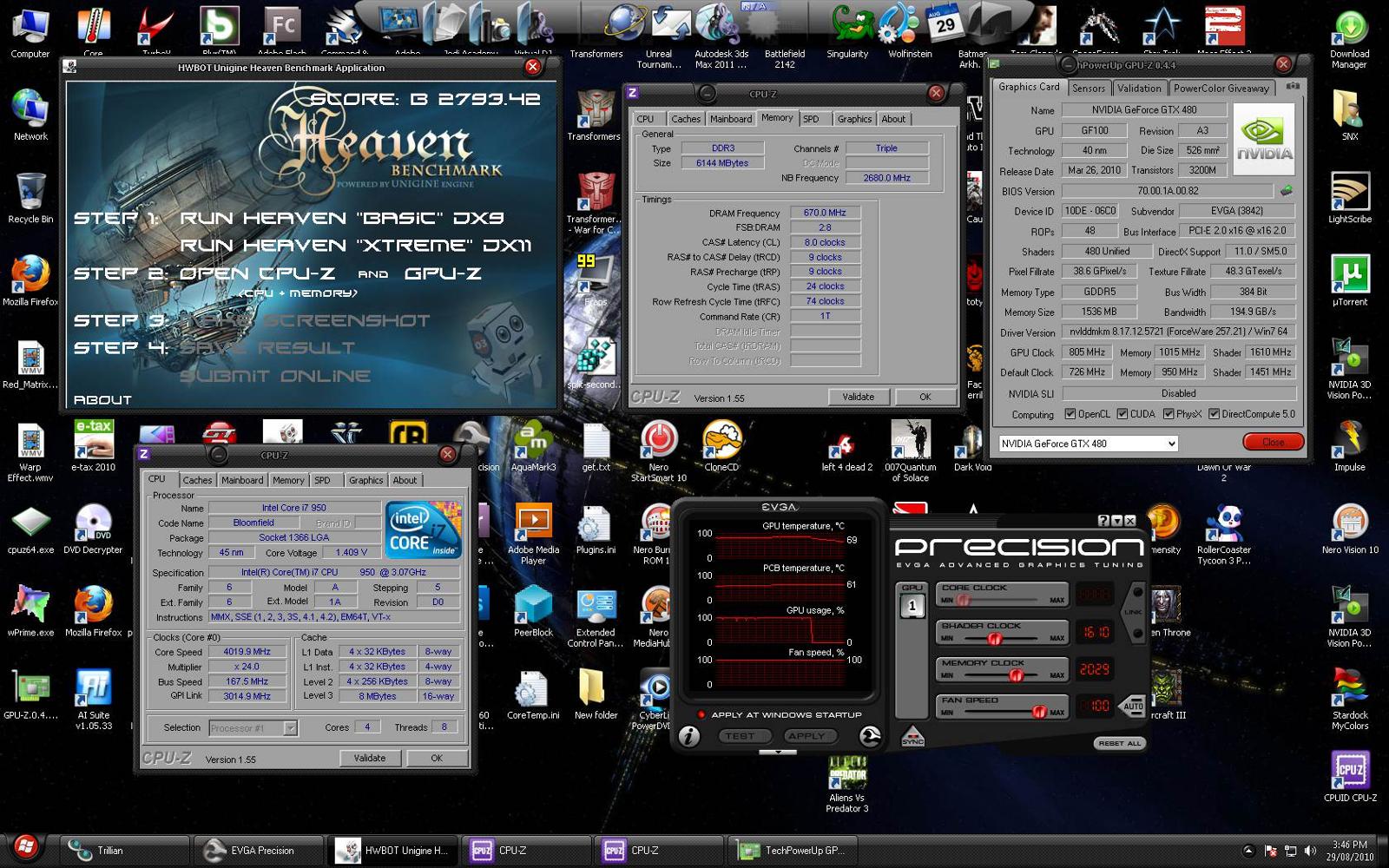The height and width of the screenshot is (868, 1389).
Task: Open Stardock MyColors desktop icon
Action: (x=1350, y=700)
